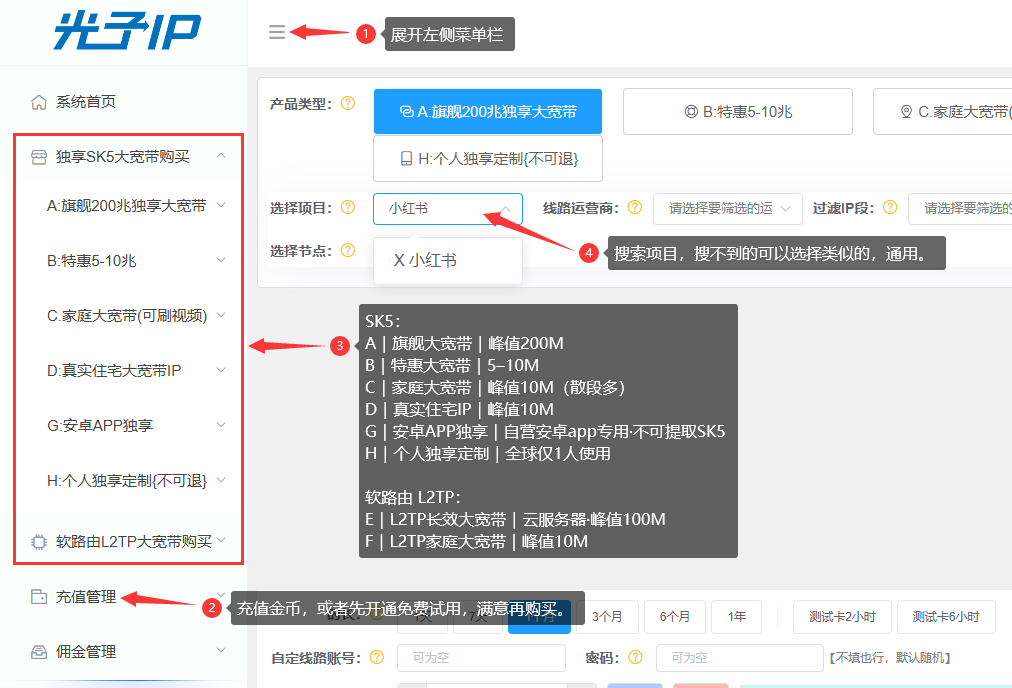This screenshot has width=1012, height=688.
Task: Click help icon next to 过滤IP段
Action: click(x=890, y=207)
